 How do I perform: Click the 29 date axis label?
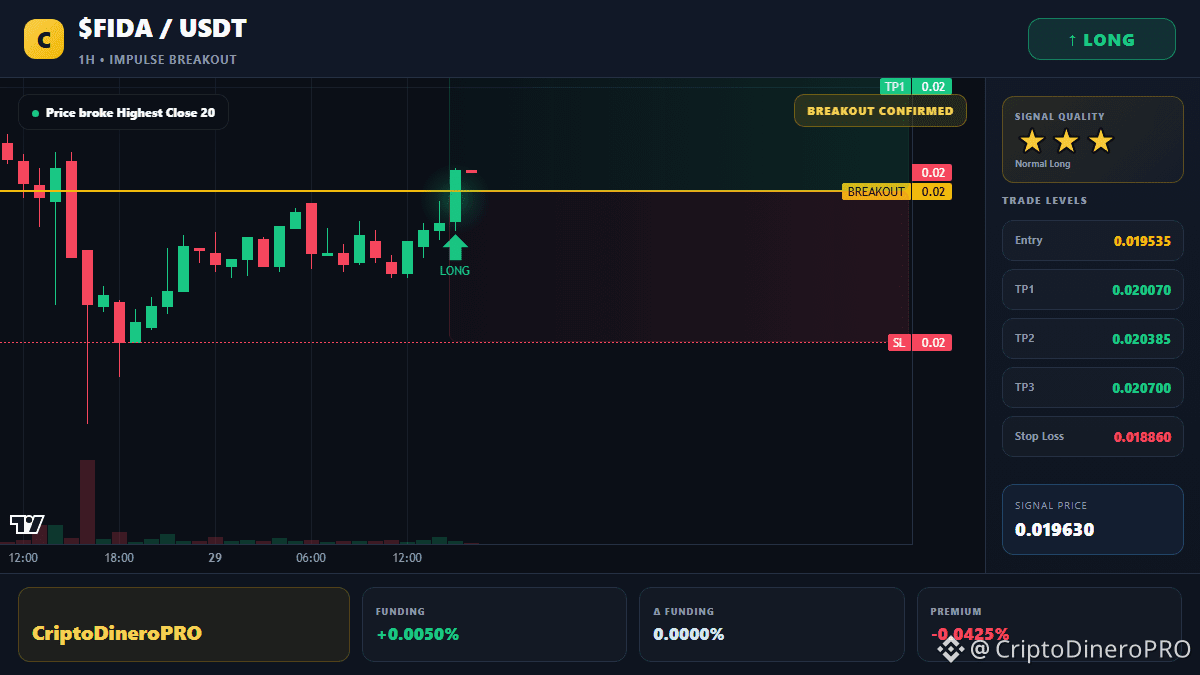pos(214,558)
